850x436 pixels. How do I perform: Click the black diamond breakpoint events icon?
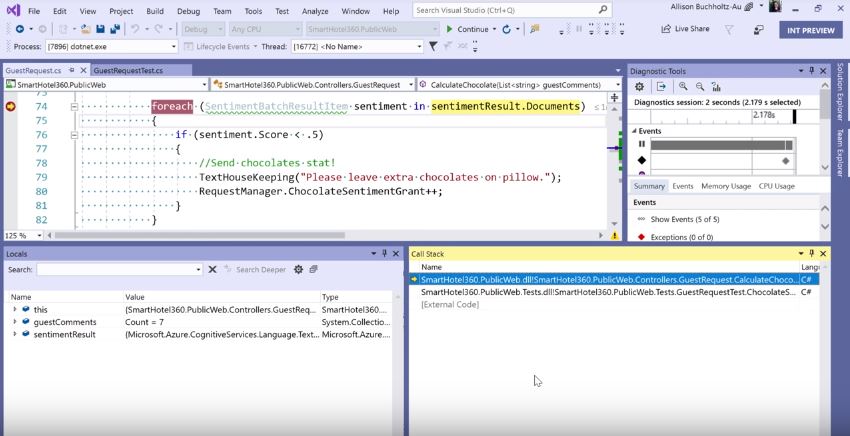642,160
